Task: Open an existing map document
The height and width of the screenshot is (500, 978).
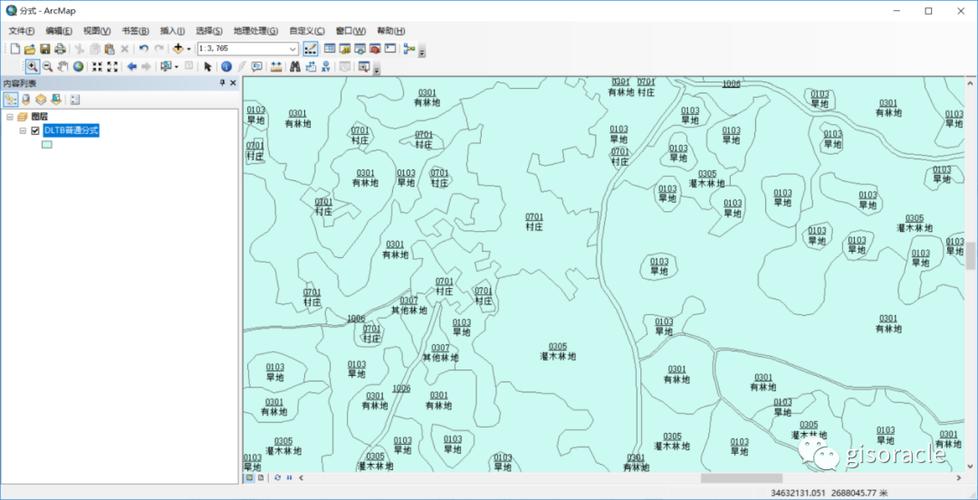Action: pyautogui.click(x=30, y=49)
